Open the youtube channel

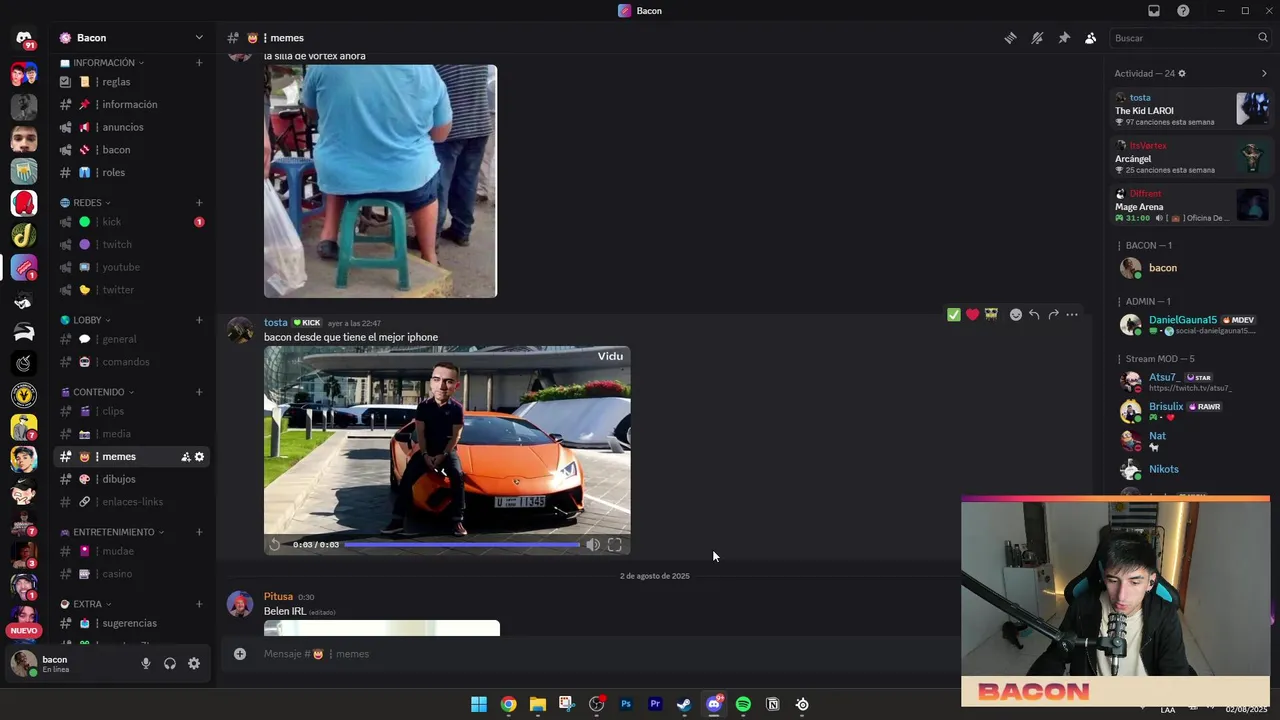[131, 267]
